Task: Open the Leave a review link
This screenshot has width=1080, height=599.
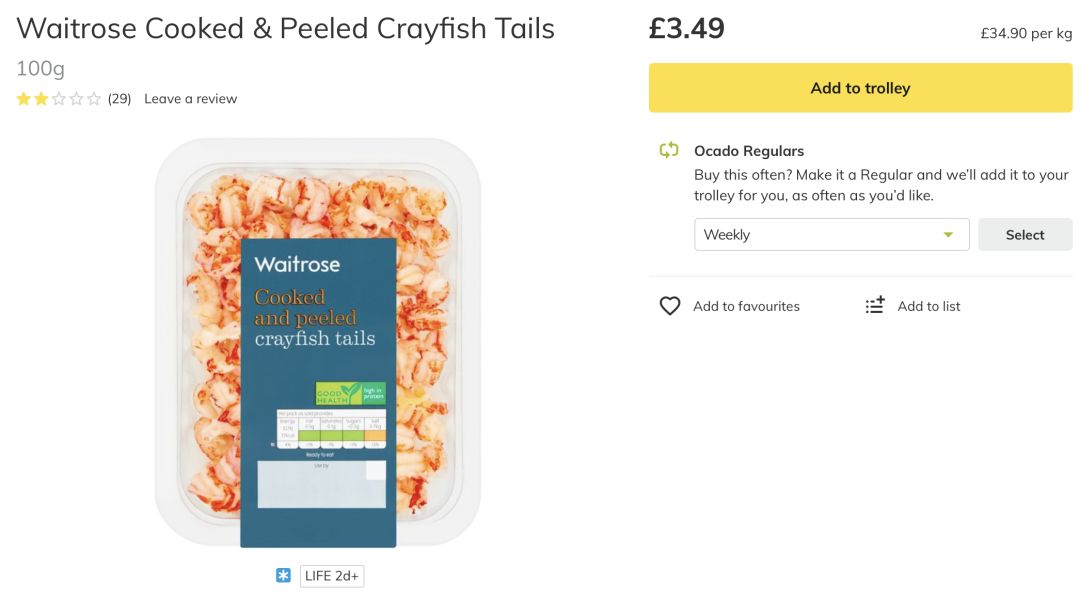Action: (190, 99)
